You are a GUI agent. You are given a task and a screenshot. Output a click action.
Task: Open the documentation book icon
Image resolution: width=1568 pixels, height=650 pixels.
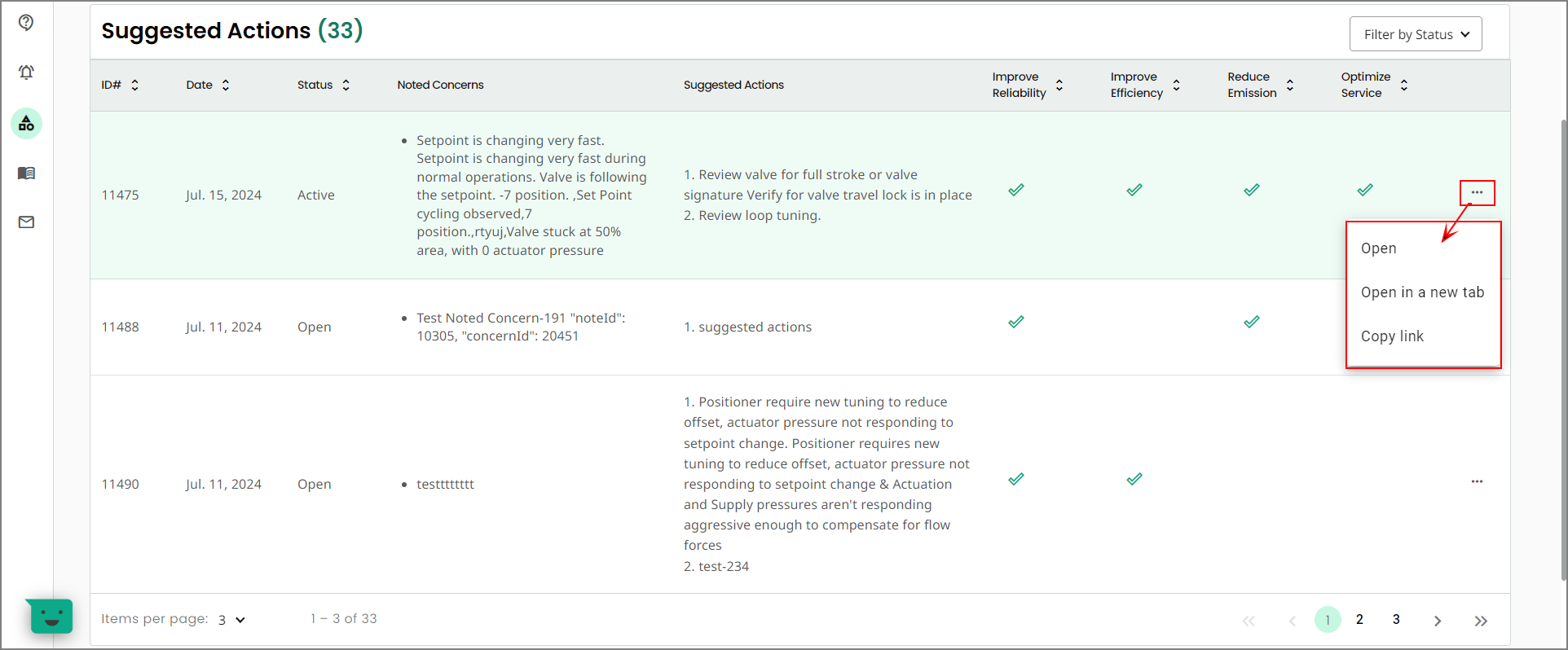(x=26, y=173)
